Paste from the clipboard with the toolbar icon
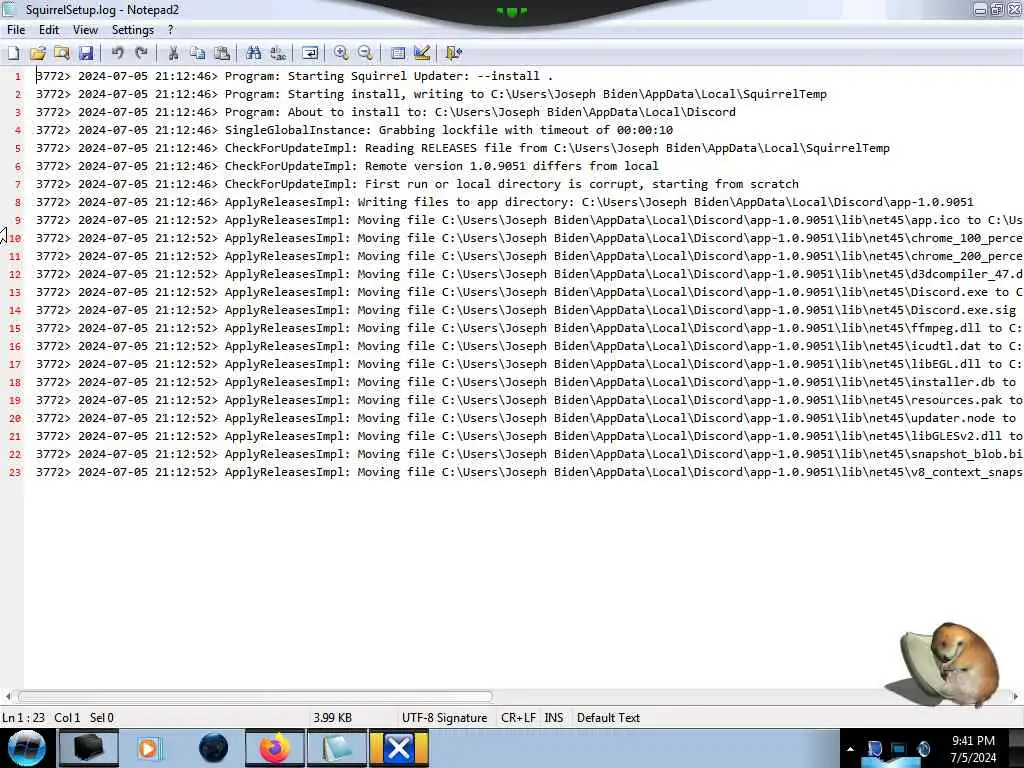Image resolution: width=1024 pixels, height=768 pixels. [x=222, y=54]
